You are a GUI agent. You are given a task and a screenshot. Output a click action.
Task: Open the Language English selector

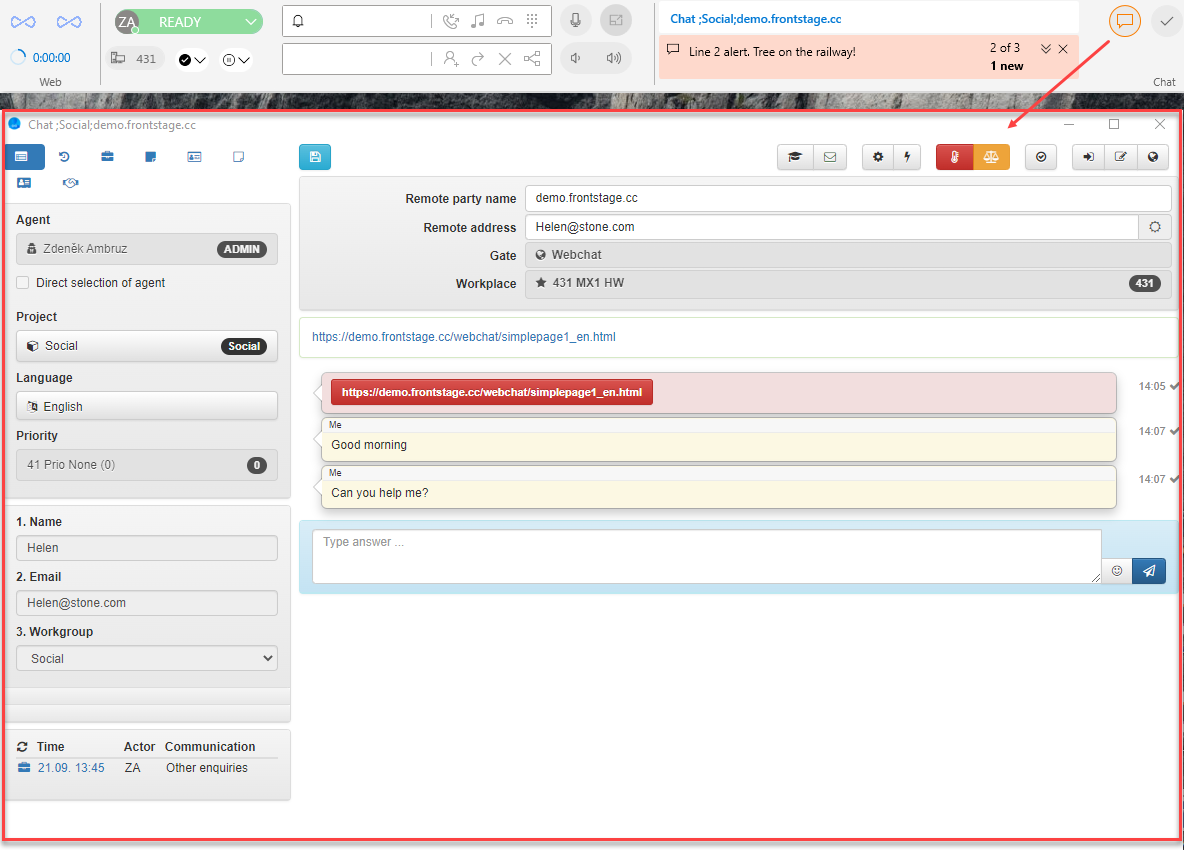pos(146,406)
